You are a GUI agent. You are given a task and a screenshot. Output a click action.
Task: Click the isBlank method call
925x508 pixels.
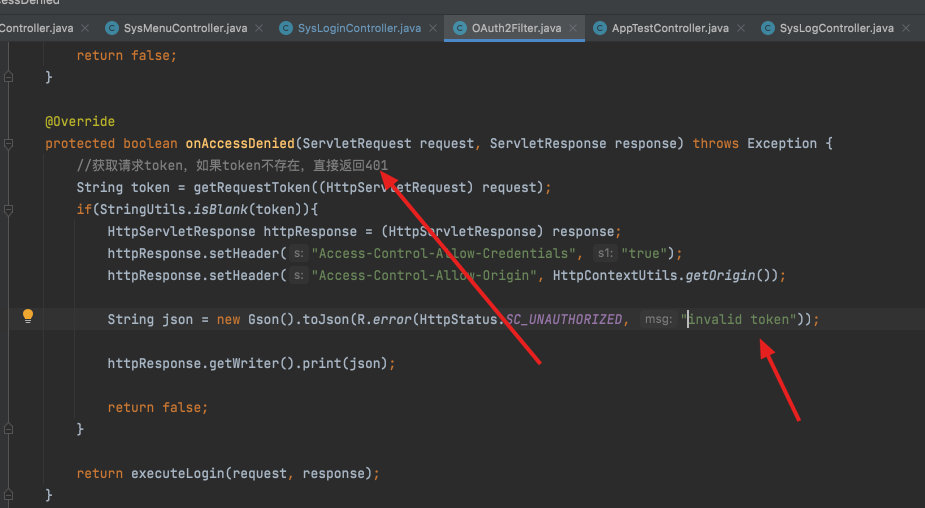click(x=221, y=209)
